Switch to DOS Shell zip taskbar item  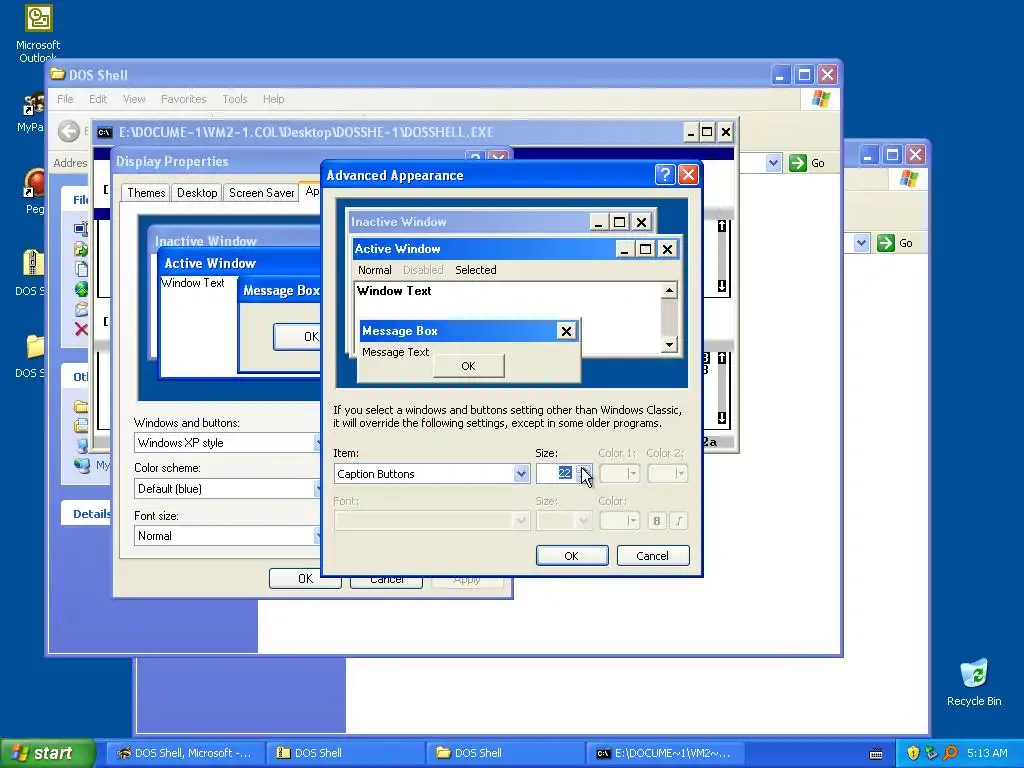[346, 753]
